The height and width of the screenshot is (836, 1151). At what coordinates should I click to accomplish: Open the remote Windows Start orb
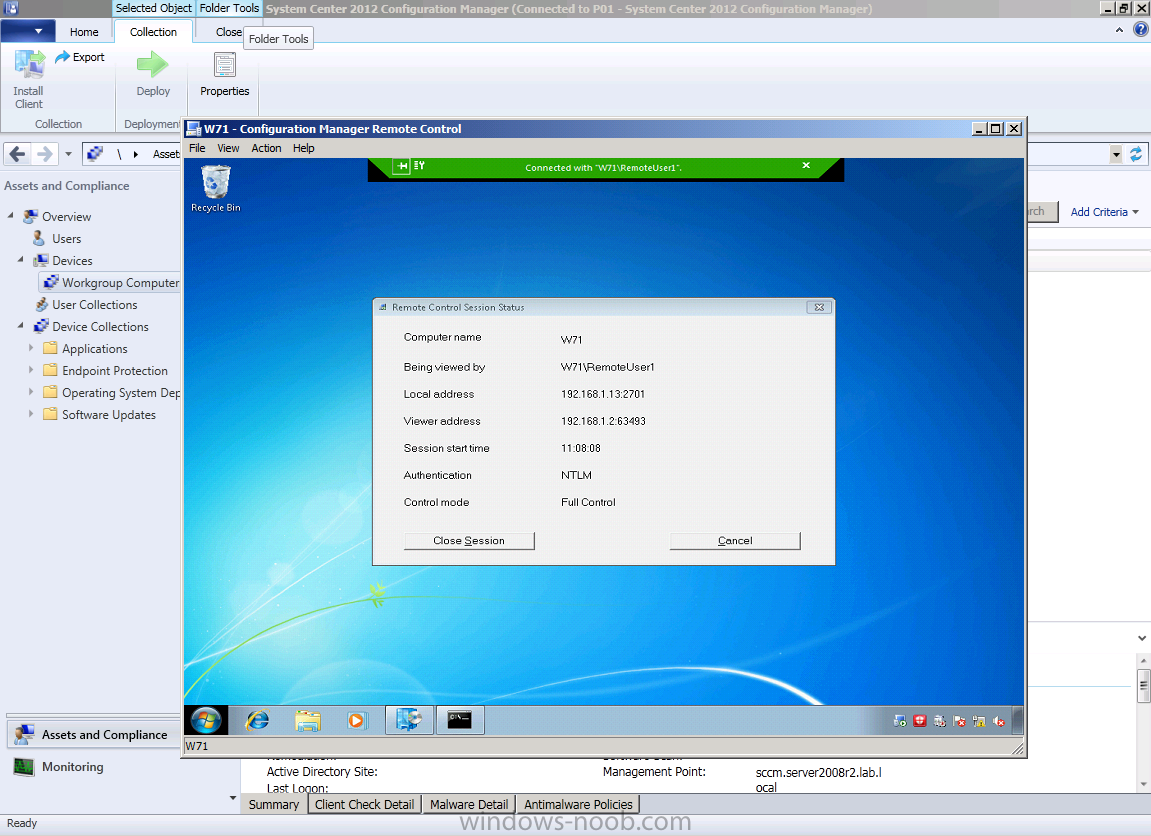click(206, 721)
